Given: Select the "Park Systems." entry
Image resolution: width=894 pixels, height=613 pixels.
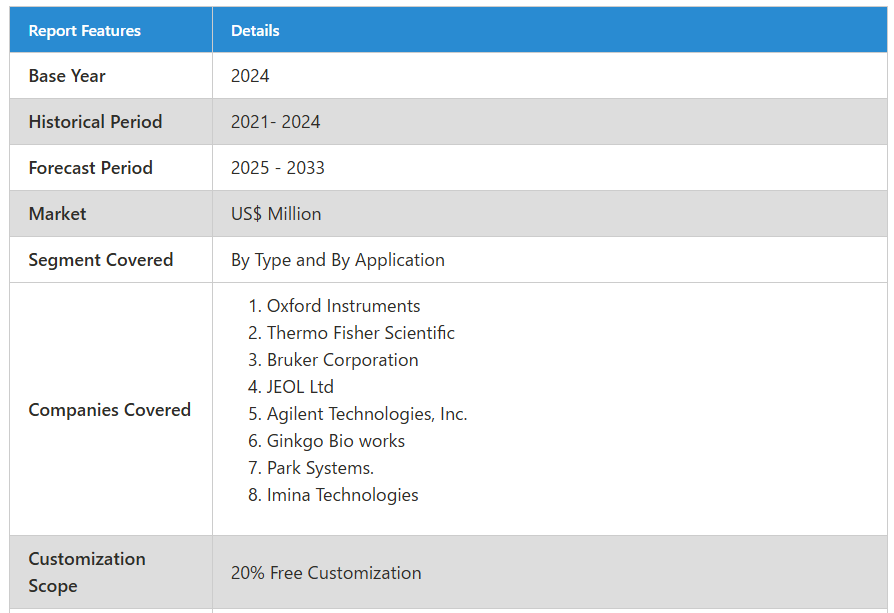Looking at the screenshot, I should tap(320, 468).
